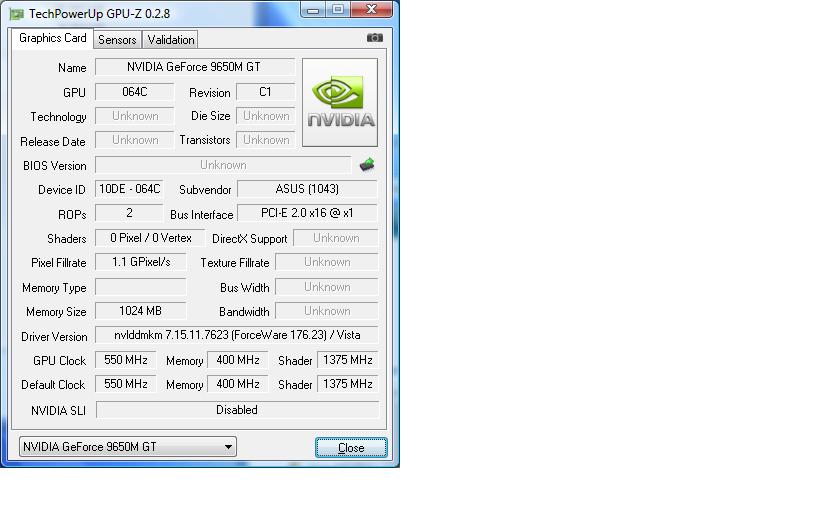
Task: Close window using title bar X
Action: [x=371, y=10]
